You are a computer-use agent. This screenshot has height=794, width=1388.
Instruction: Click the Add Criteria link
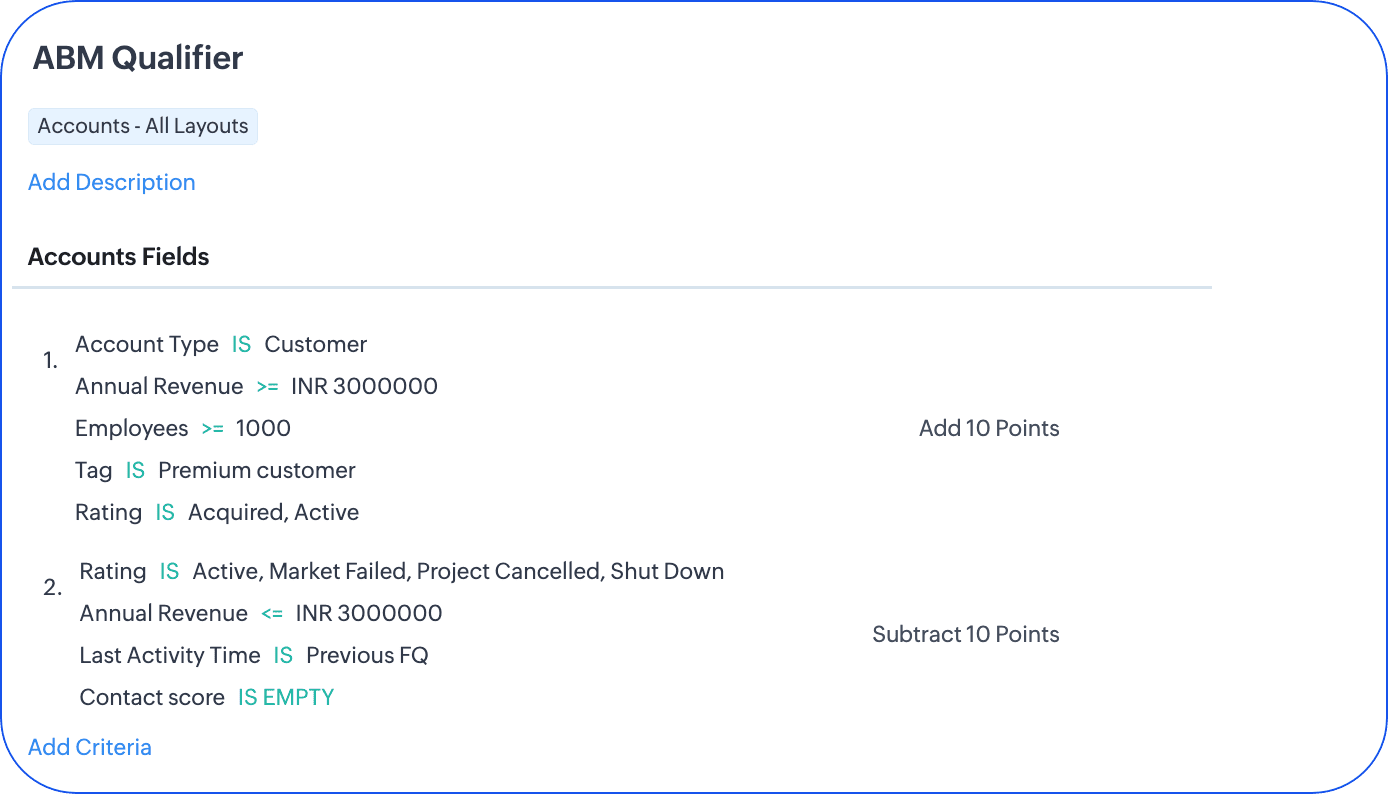(x=90, y=747)
